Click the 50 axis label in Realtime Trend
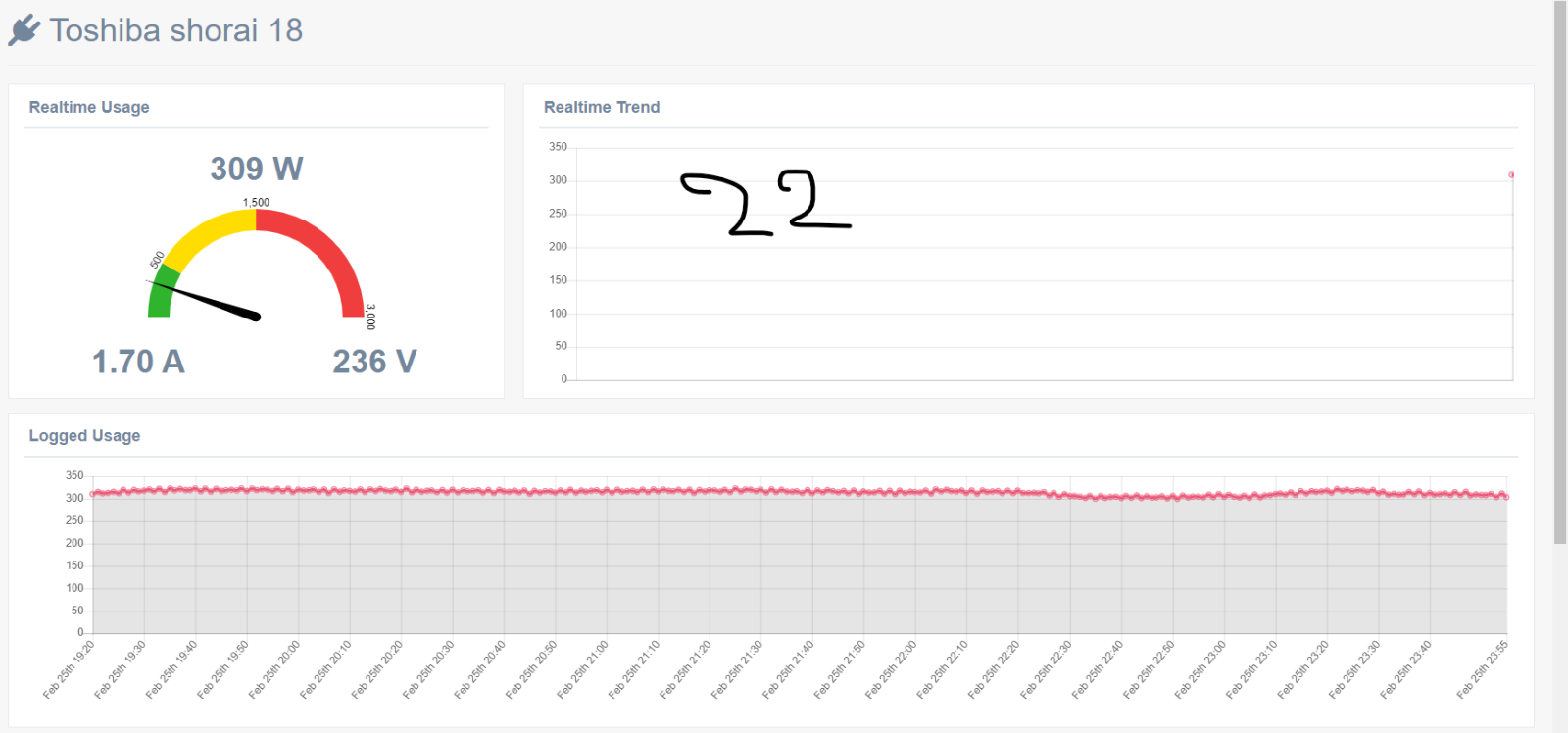1568x733 pixels. click(561, 346)
